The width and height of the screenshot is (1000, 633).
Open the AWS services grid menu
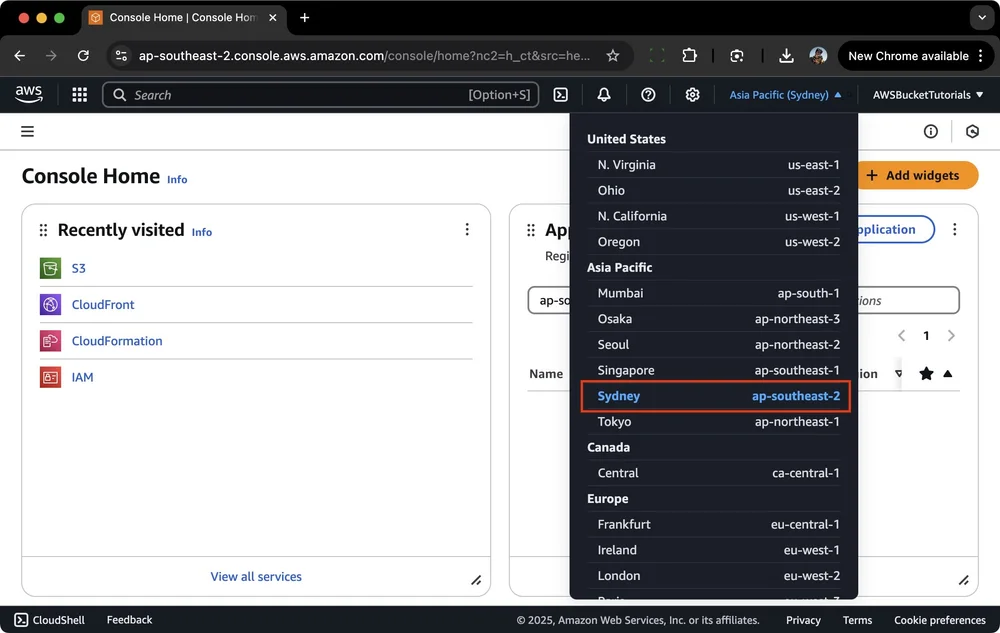click(x=80, y=95)
